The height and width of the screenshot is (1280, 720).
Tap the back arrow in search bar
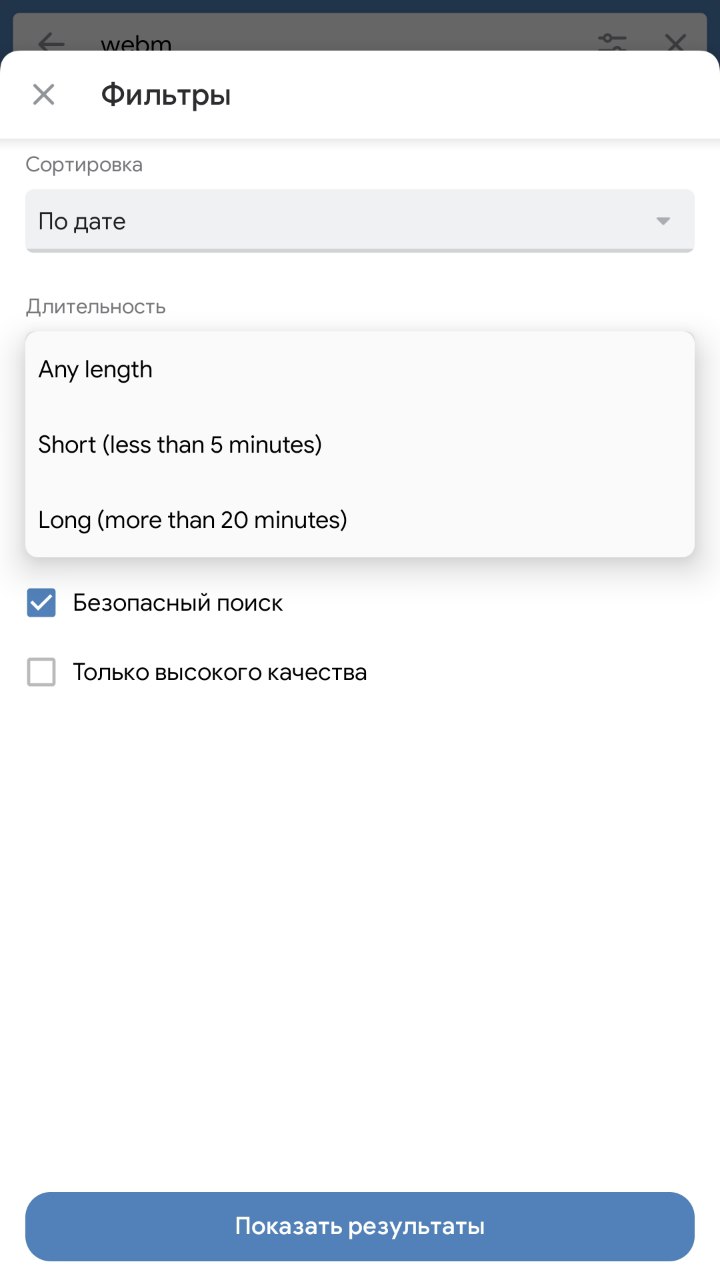point(51,42)
